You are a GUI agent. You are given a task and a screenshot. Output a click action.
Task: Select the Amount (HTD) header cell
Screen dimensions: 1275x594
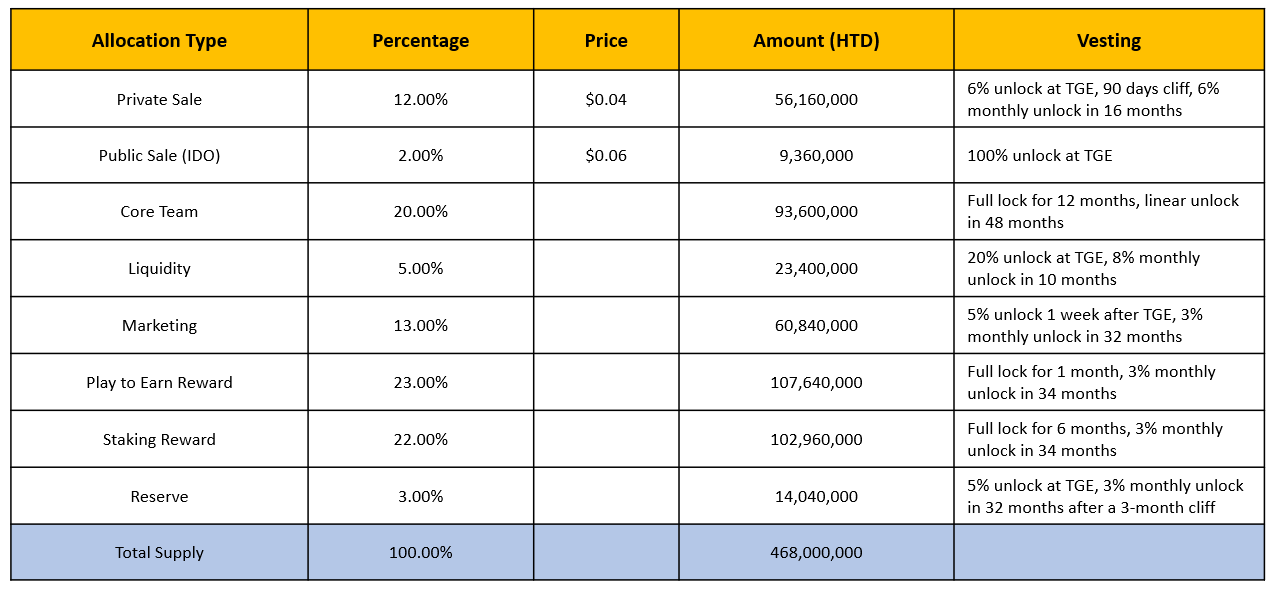click(816, 40)
